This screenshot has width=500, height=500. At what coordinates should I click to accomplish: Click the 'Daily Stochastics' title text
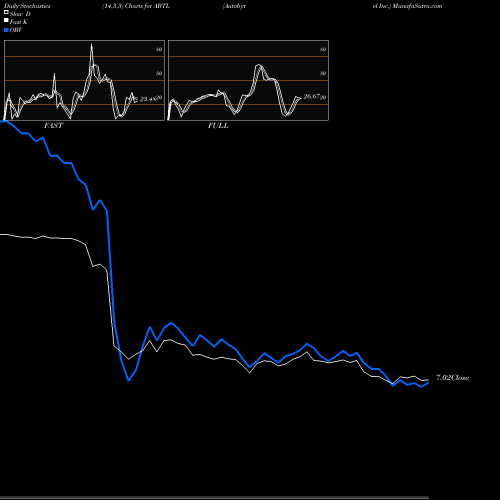(27, 6)
